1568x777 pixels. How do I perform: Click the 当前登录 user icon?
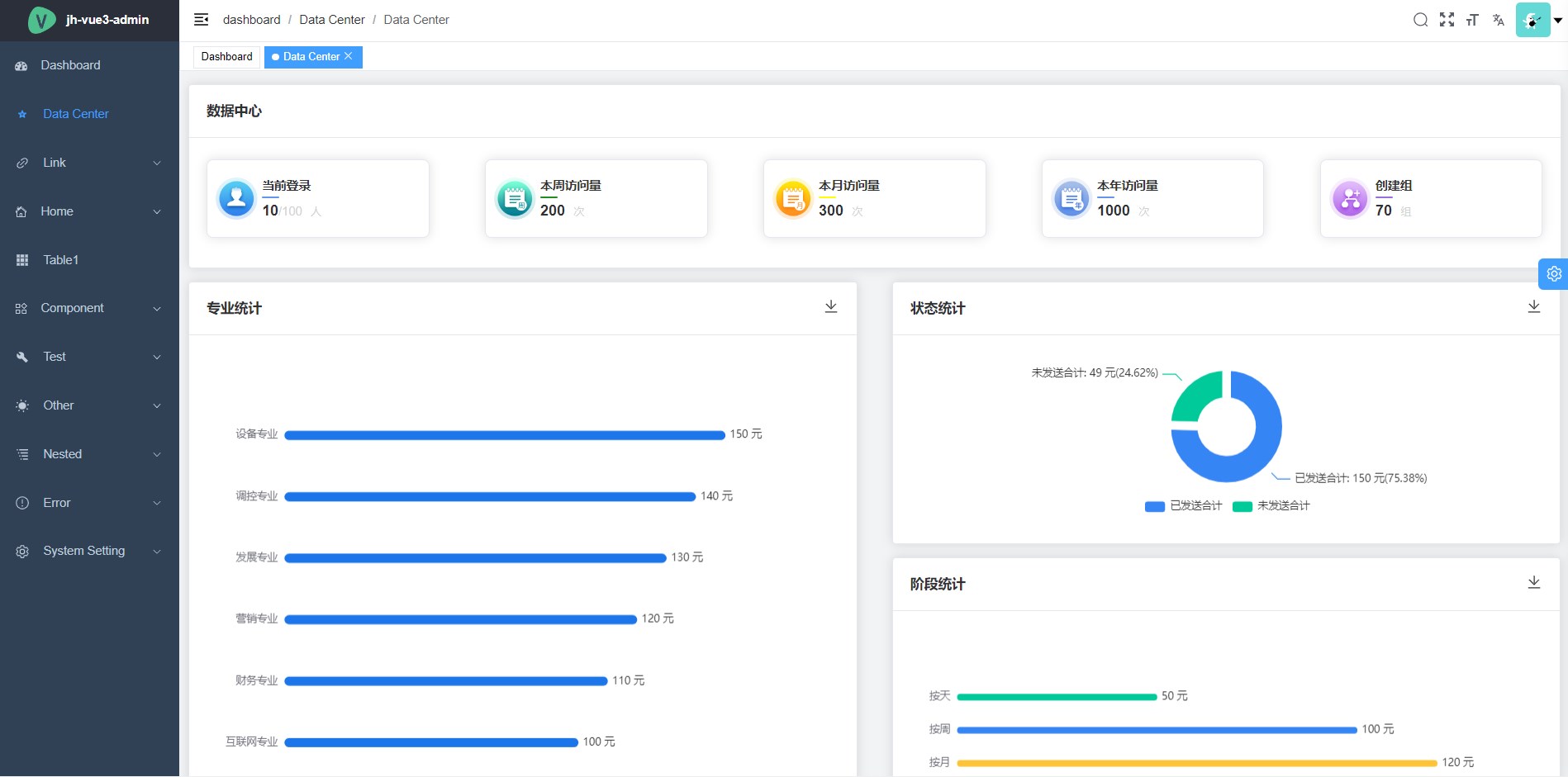[x=236, y=198]
